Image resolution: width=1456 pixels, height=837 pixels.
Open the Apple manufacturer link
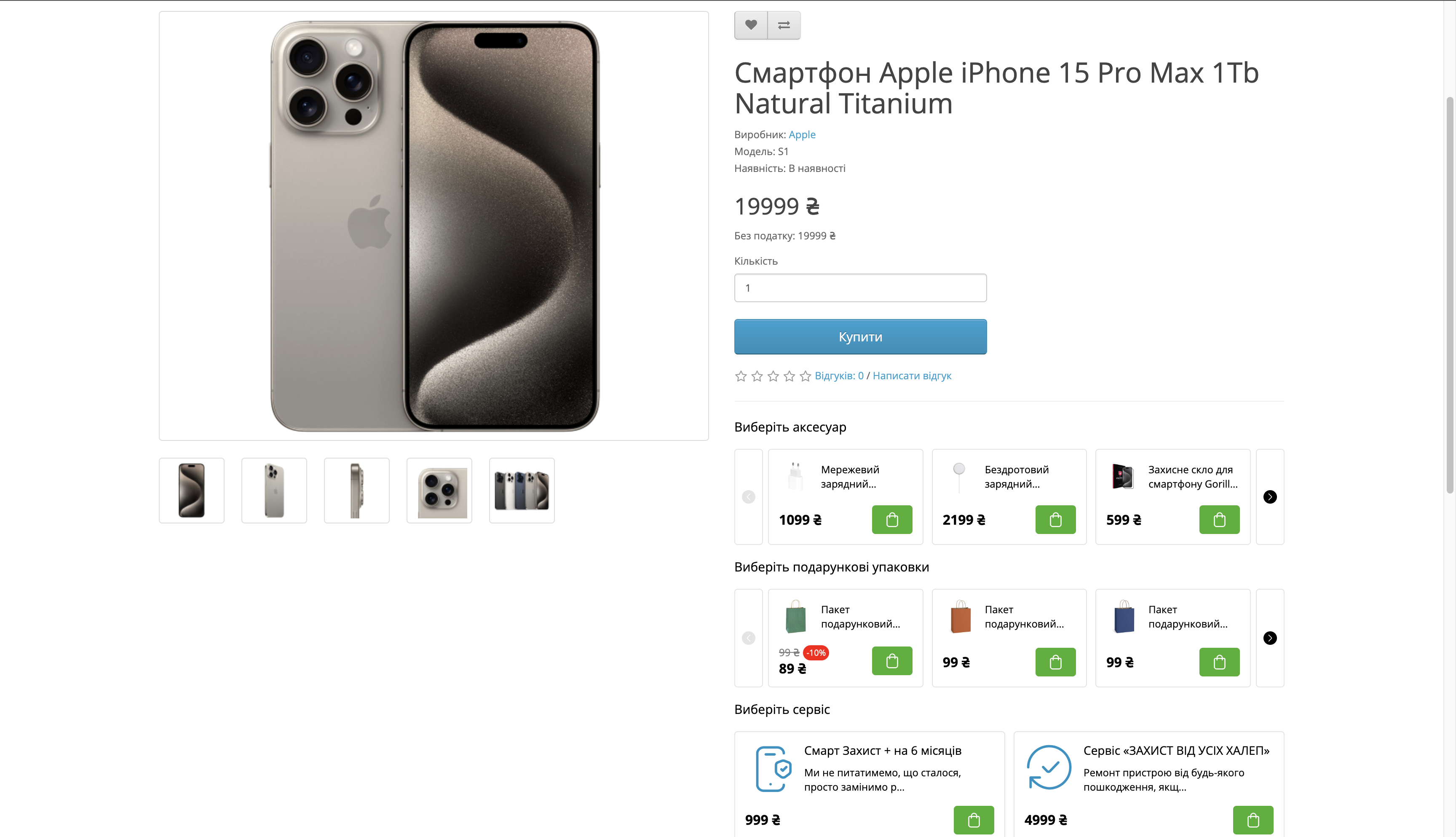802,134
